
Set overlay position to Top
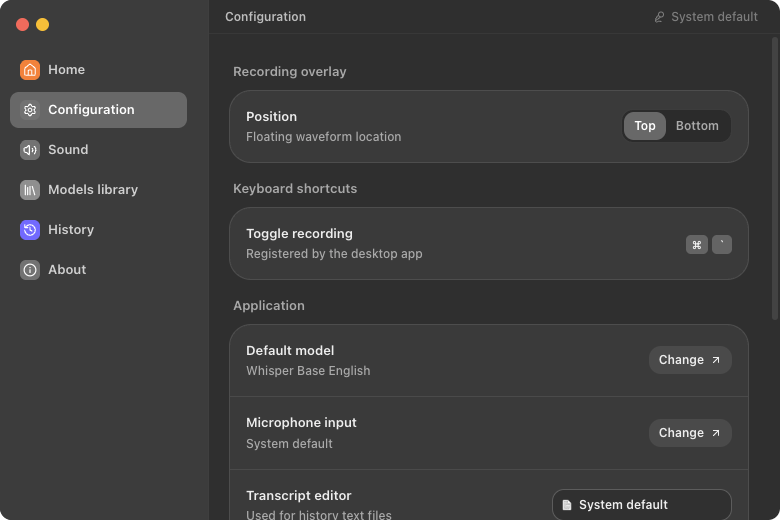tap(645, 126)
